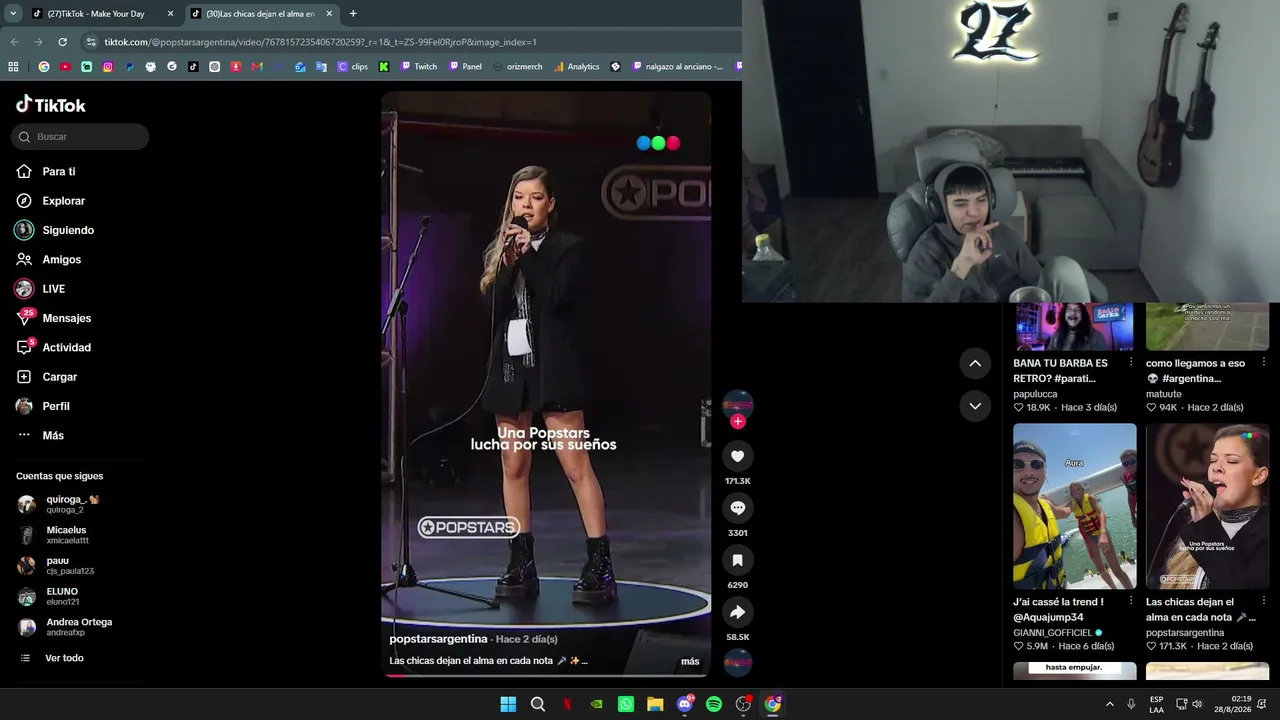Like the Popstars video with the heart icon
The height and width of the screenshot is (720, 1280).
click(x=738, y=456)
